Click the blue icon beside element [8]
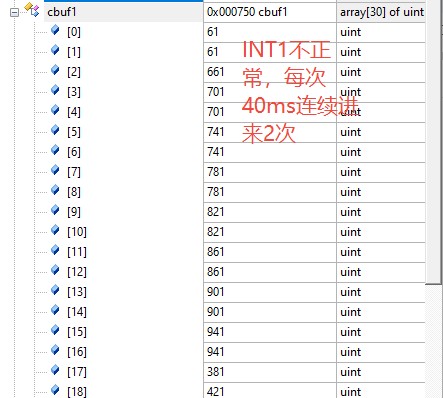This screenshot has height=398, width=443. [55, 190]
